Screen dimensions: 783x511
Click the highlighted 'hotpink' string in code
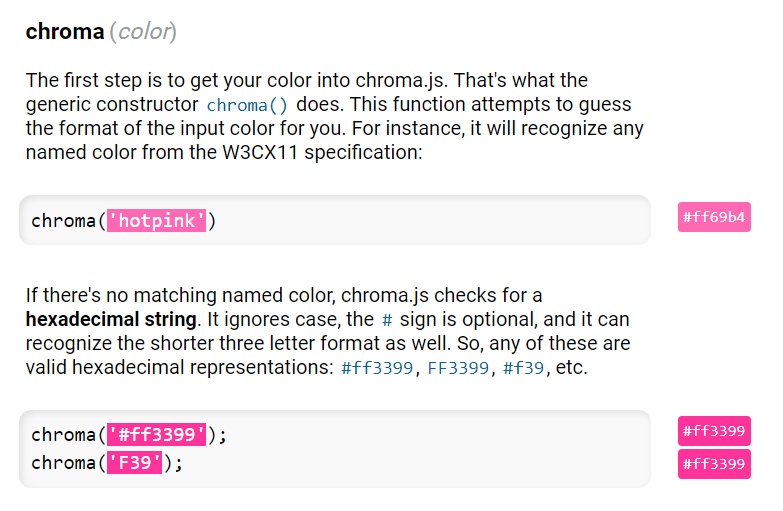click(157, 221)
